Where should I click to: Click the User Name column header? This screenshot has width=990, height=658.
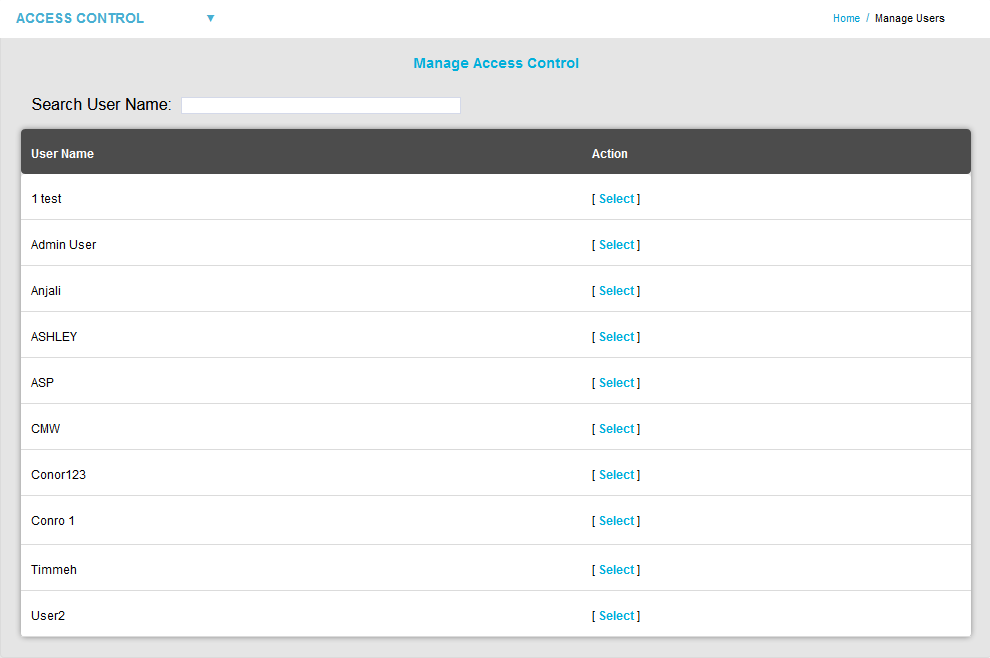click(62, 154)
